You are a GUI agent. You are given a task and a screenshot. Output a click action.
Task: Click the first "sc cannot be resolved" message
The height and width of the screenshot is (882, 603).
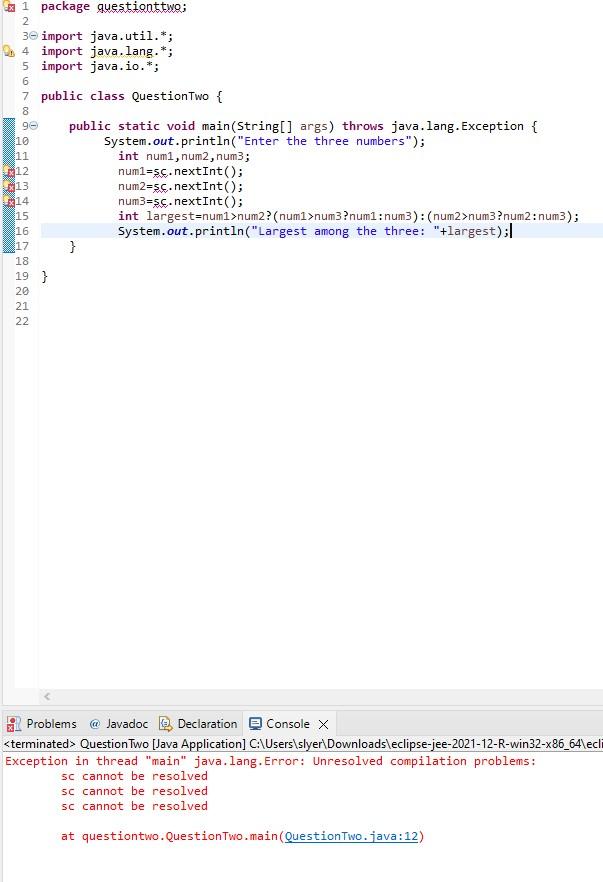click(134, 776)
